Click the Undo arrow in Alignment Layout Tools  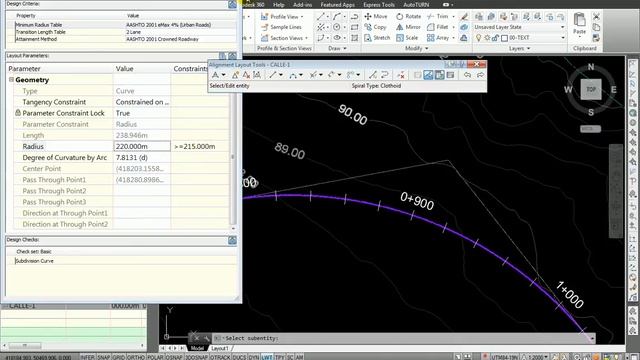[467, 75]
